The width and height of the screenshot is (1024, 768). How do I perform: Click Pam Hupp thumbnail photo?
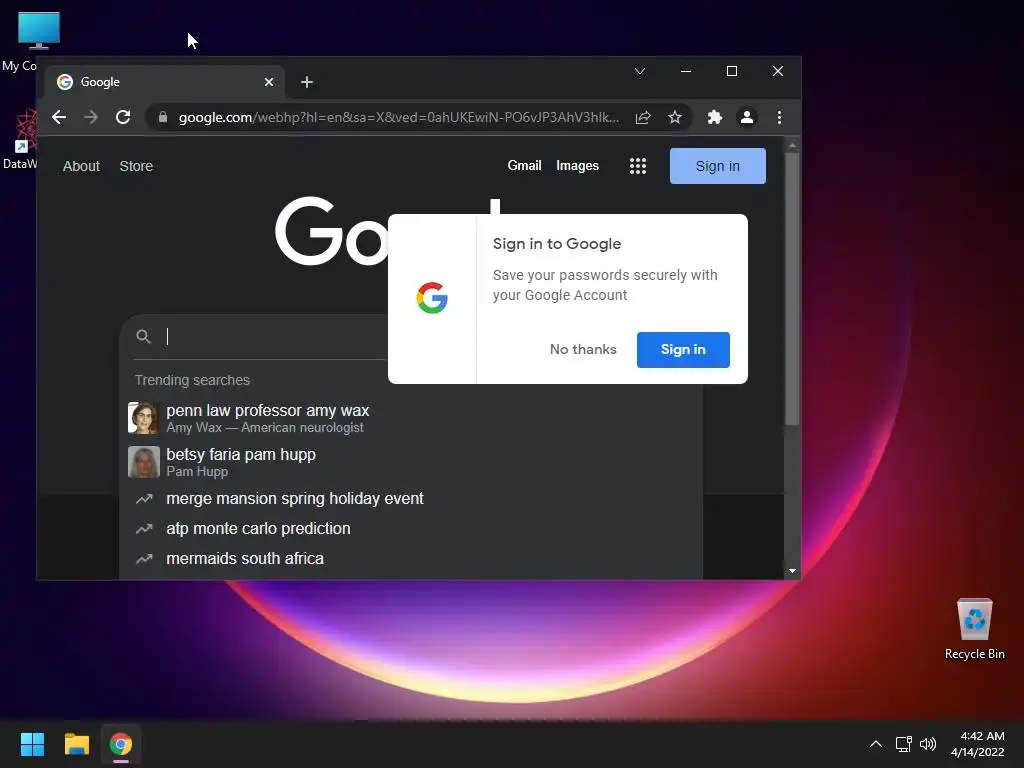click(x=144, y=462)
